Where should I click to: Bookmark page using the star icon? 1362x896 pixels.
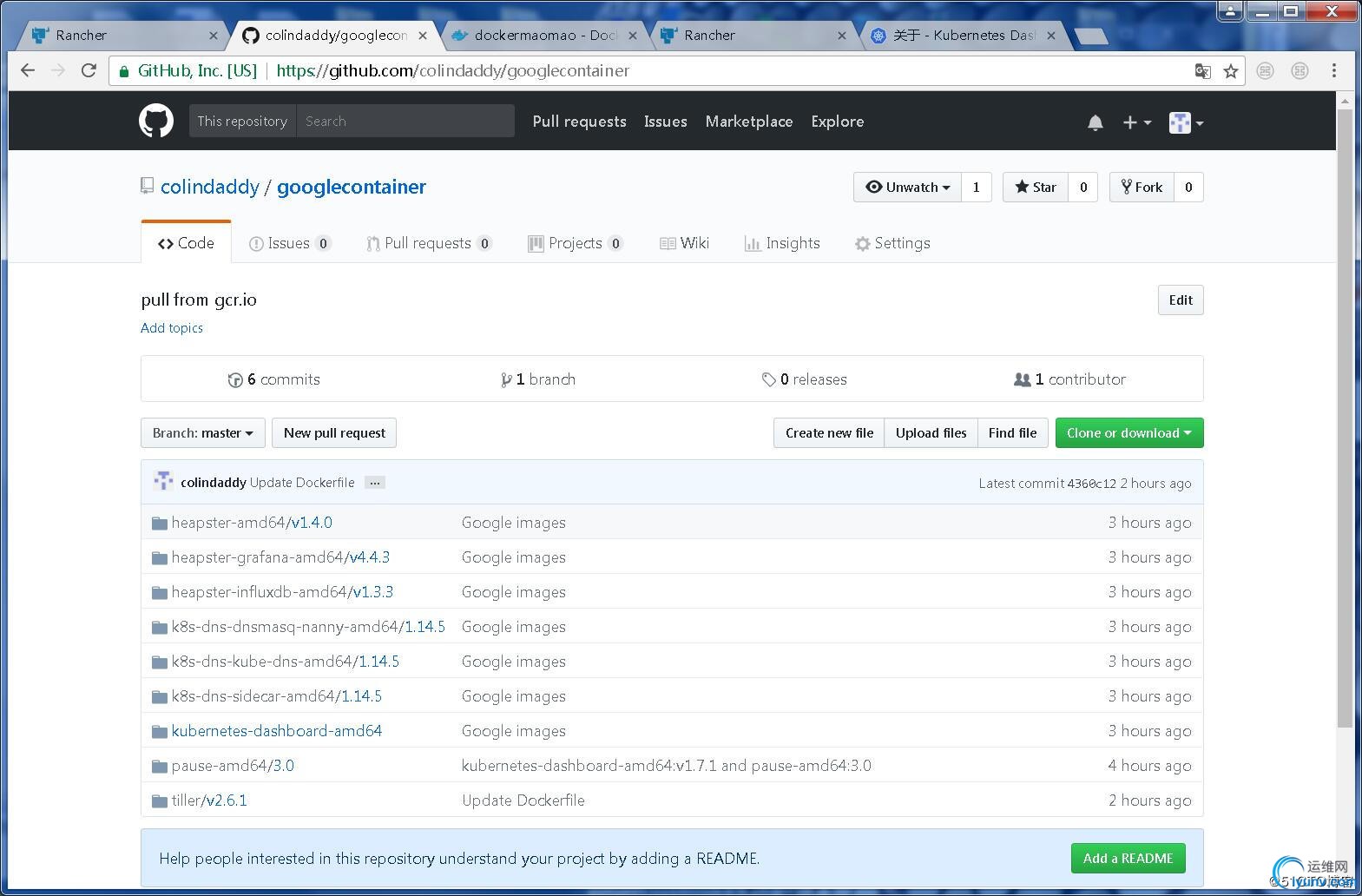pos(1231,71)
